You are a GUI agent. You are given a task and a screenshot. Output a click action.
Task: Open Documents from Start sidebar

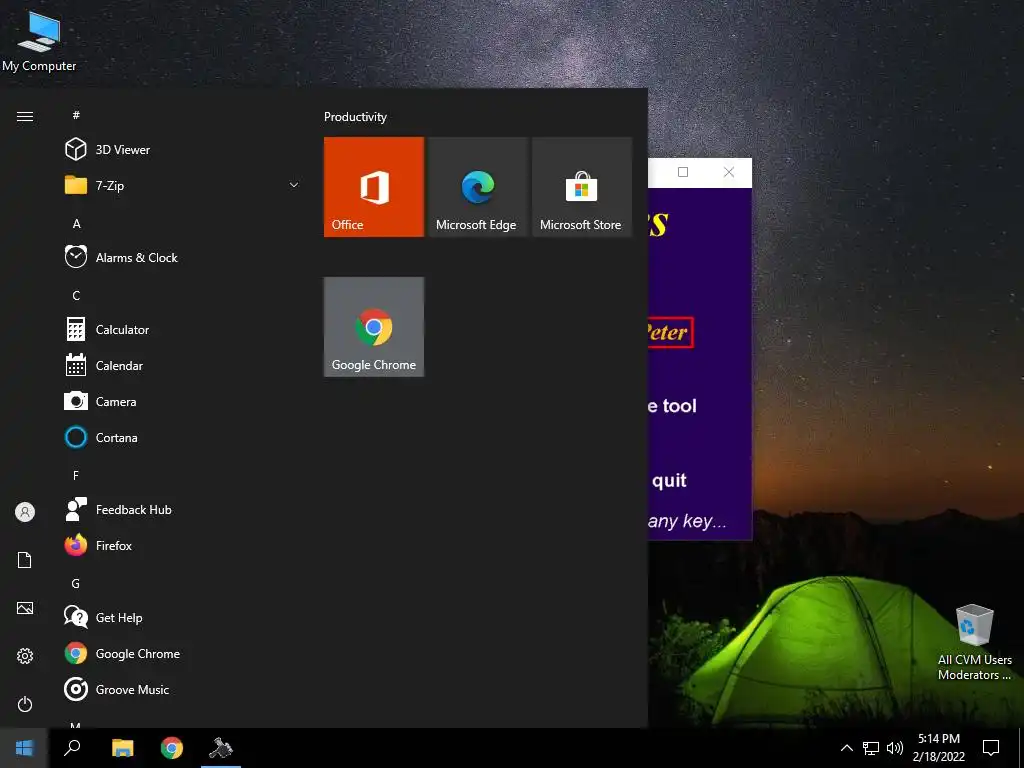point(25,560)
